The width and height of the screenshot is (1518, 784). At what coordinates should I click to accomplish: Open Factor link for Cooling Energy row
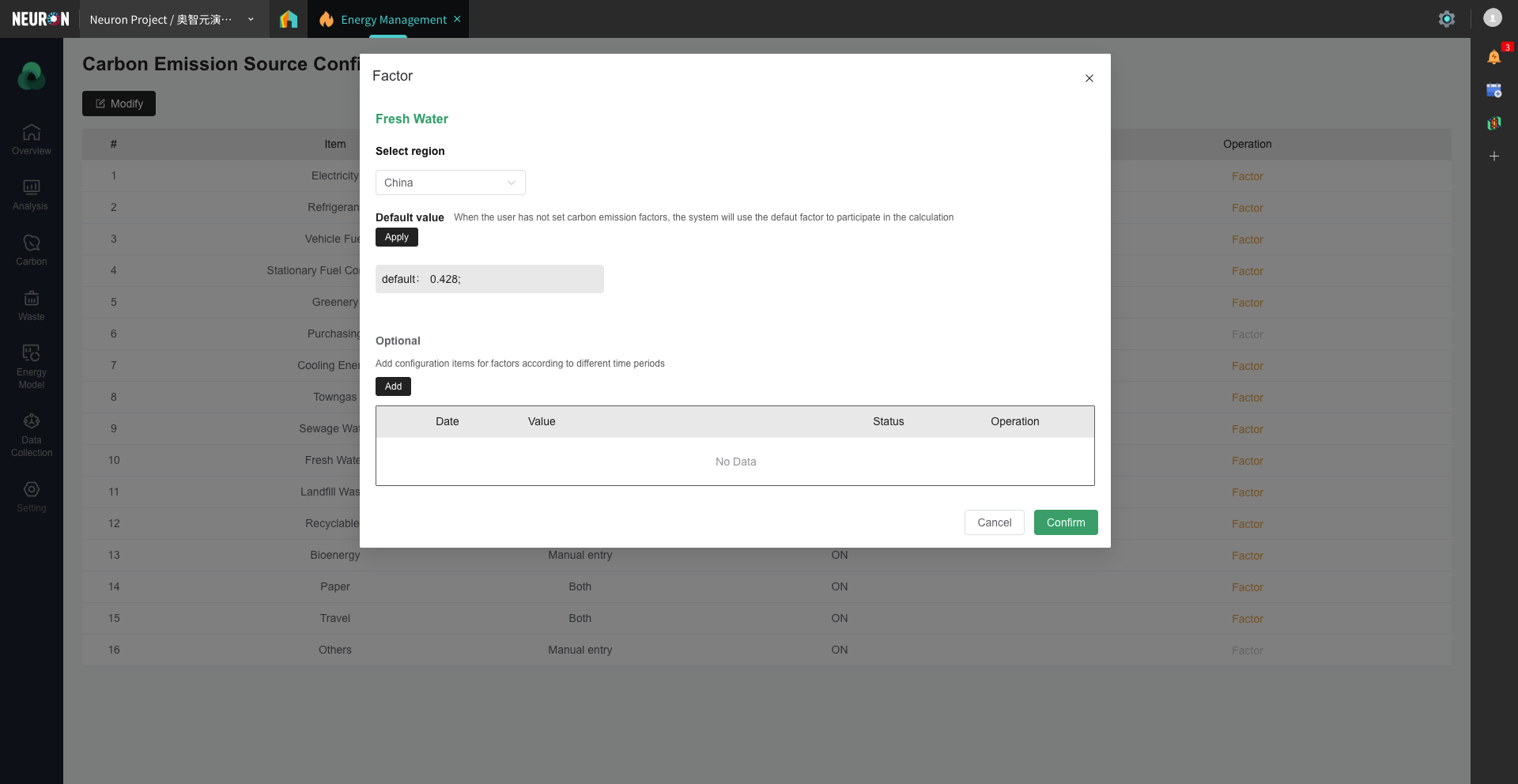point(1248,366)
